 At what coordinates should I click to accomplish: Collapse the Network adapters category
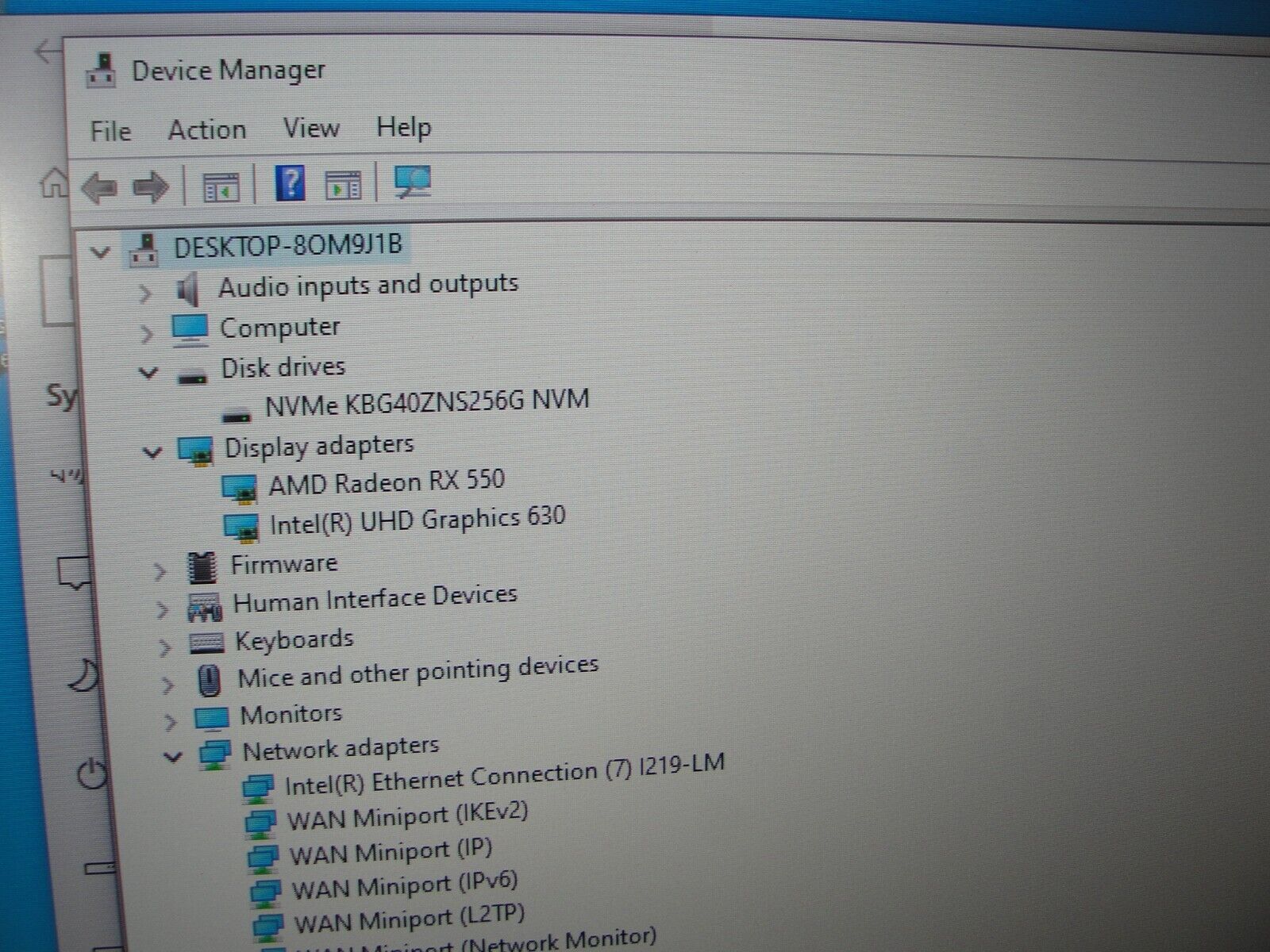click(172, 758)
